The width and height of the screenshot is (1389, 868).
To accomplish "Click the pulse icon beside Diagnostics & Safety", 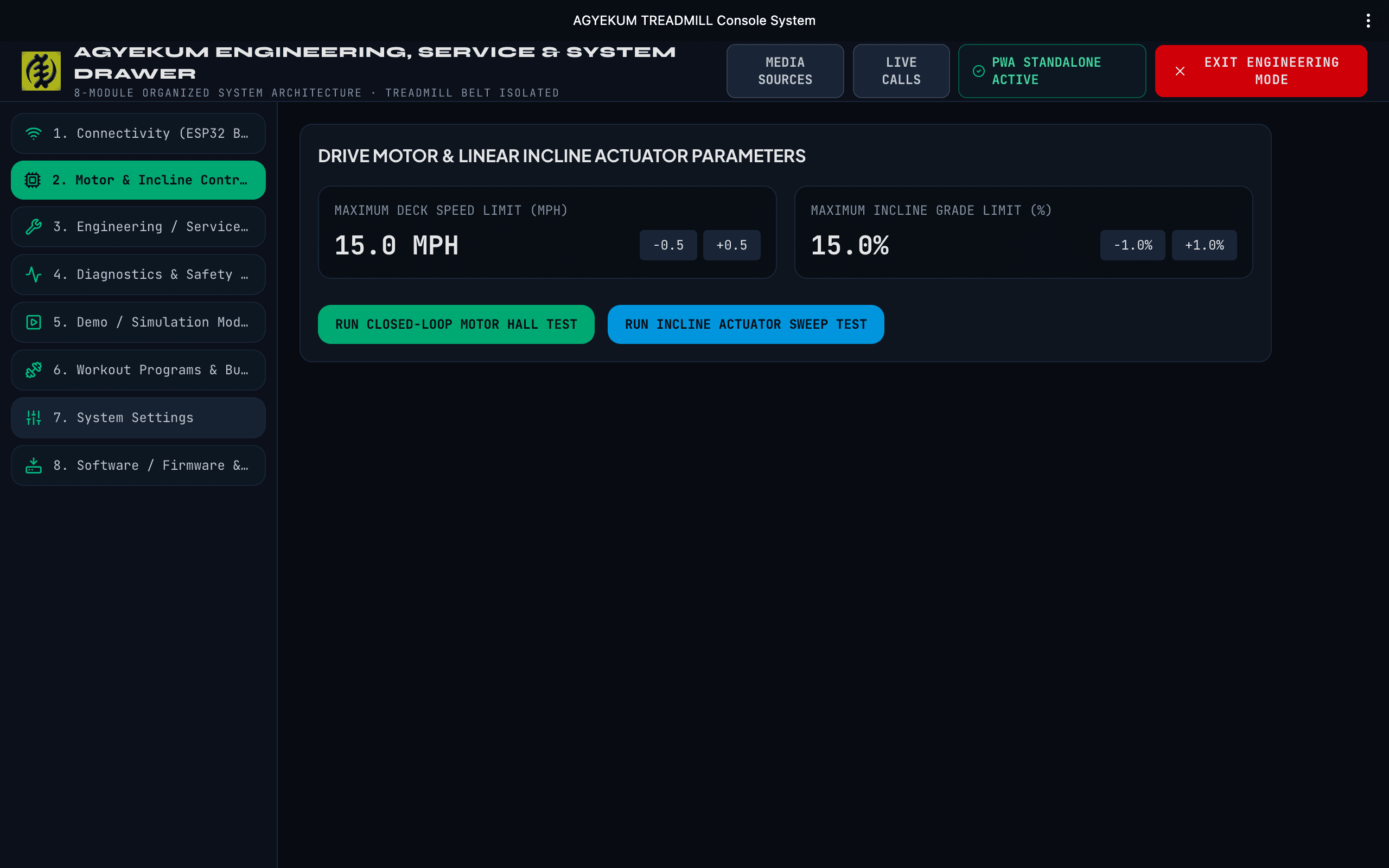I will coord(34,275).
